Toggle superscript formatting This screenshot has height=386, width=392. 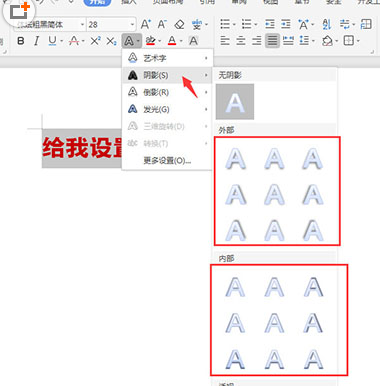tap(95, 41)
